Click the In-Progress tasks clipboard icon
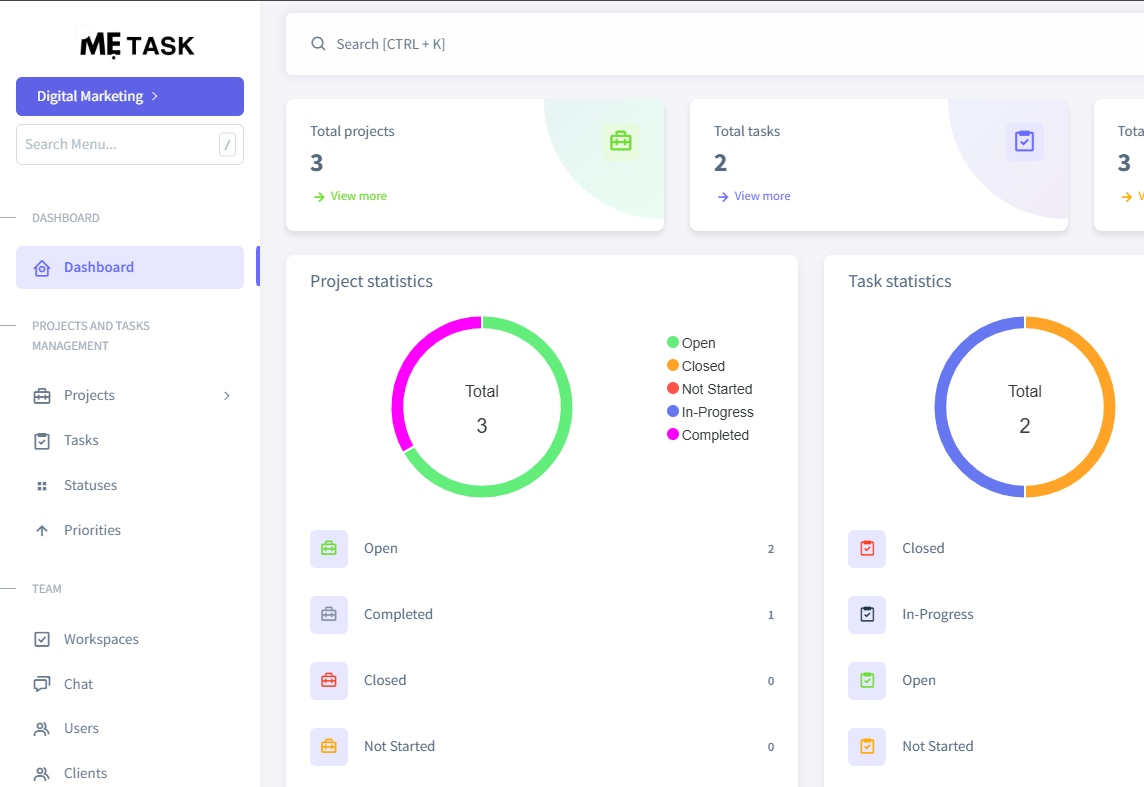 [867, 615]
